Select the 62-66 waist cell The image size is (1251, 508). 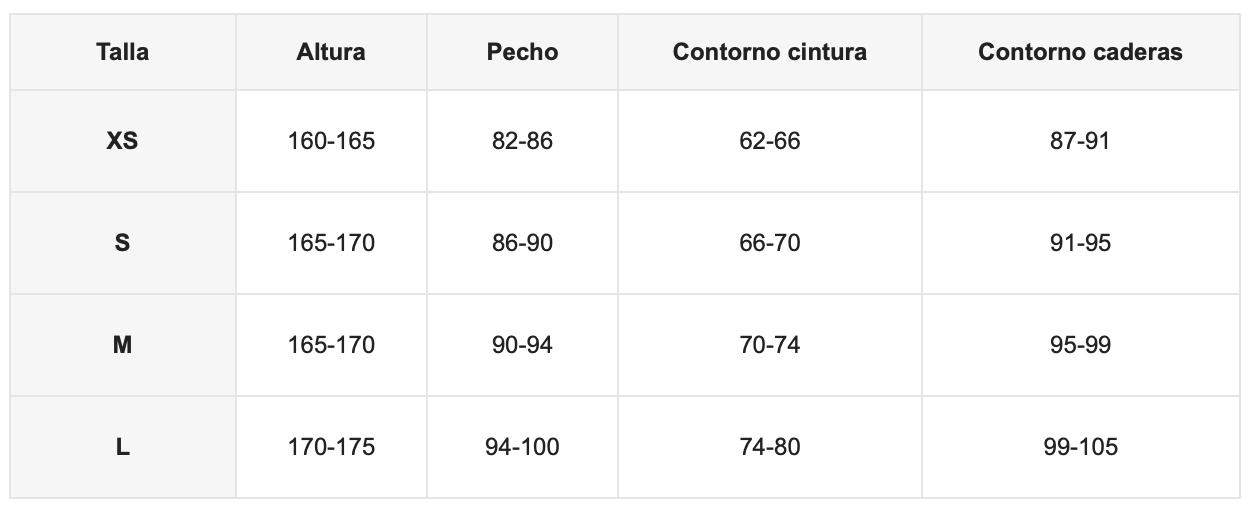click(770, 141)
